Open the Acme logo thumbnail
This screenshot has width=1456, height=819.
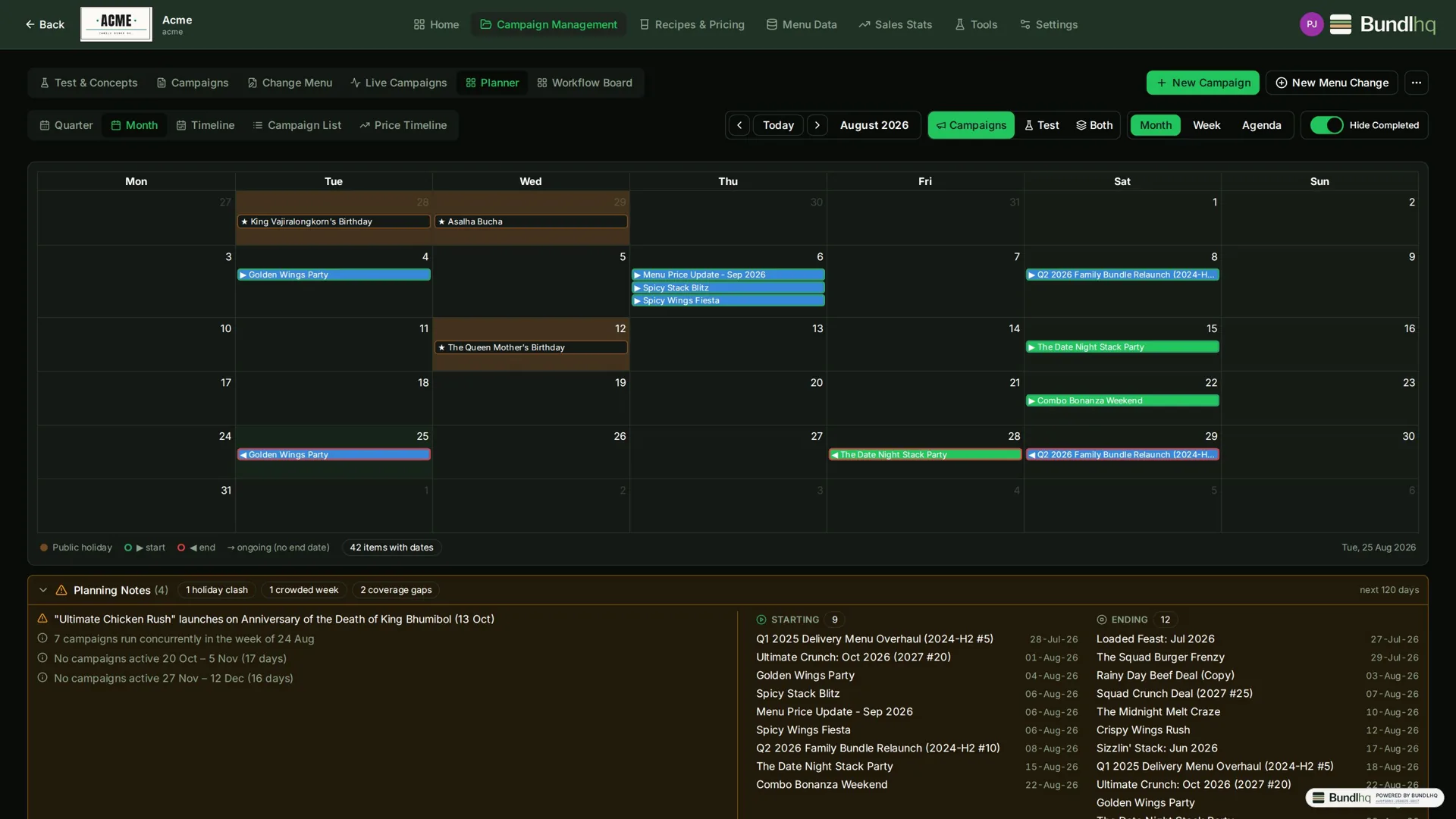click(116, 24)
